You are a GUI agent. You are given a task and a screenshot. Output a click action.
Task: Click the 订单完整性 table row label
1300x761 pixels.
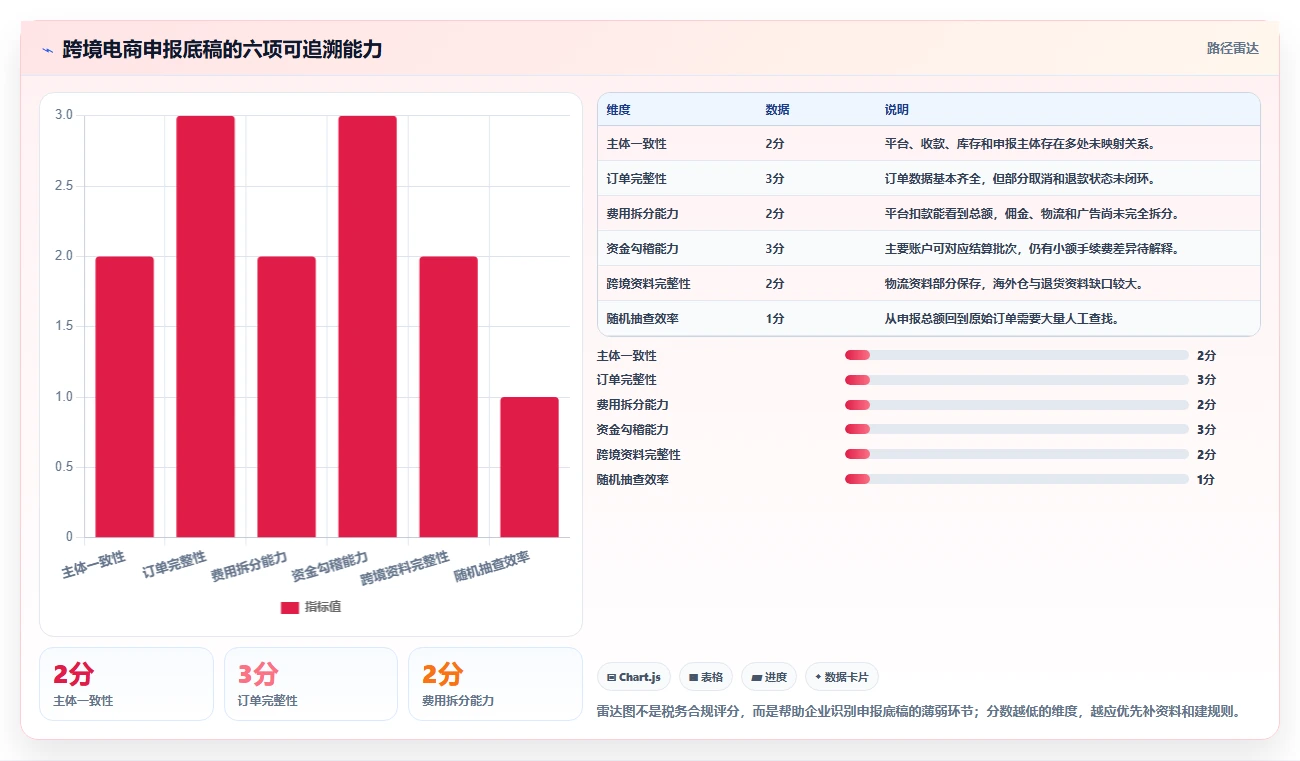pos(636,179)
